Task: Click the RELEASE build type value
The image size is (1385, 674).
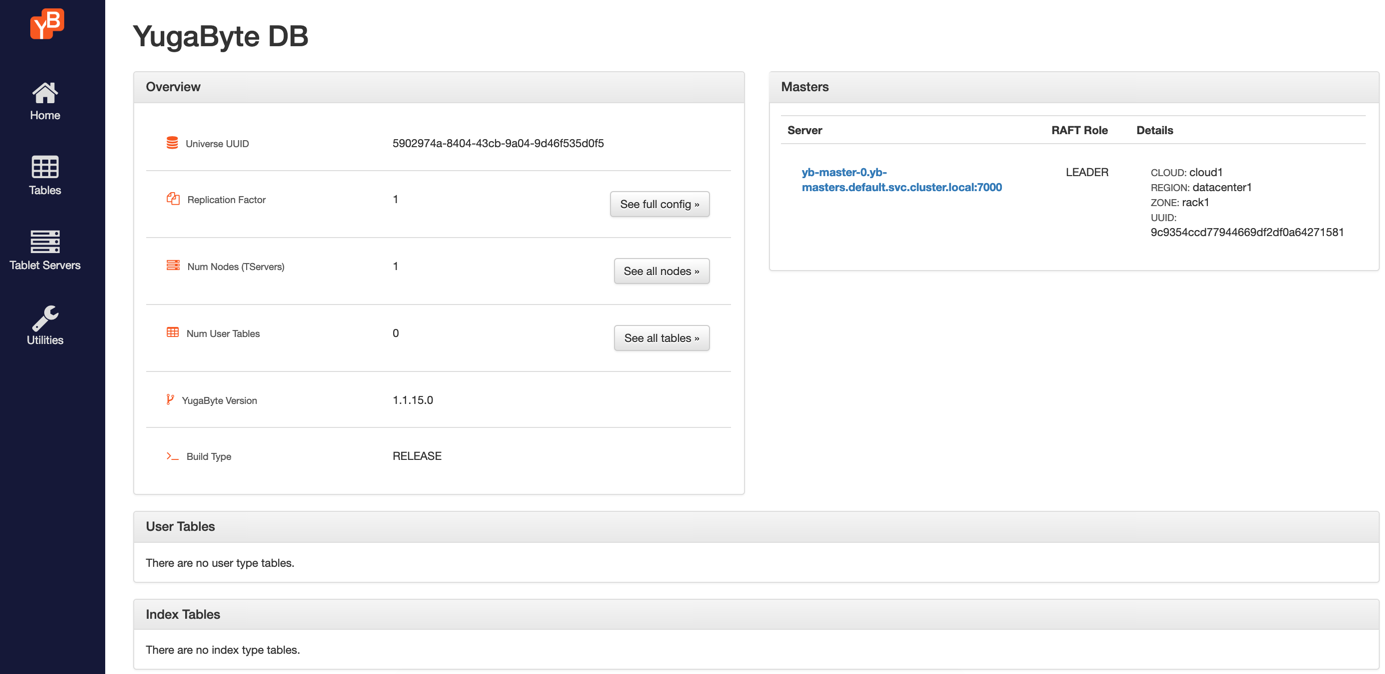Action: [417, 456]
